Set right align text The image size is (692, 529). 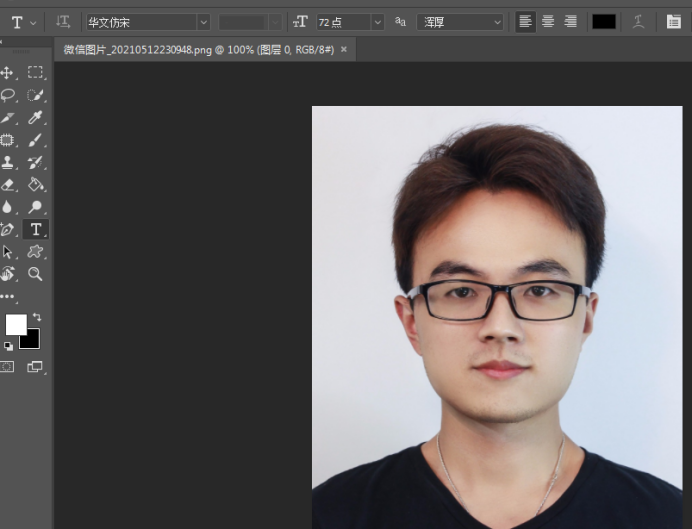tap(571, 22)
